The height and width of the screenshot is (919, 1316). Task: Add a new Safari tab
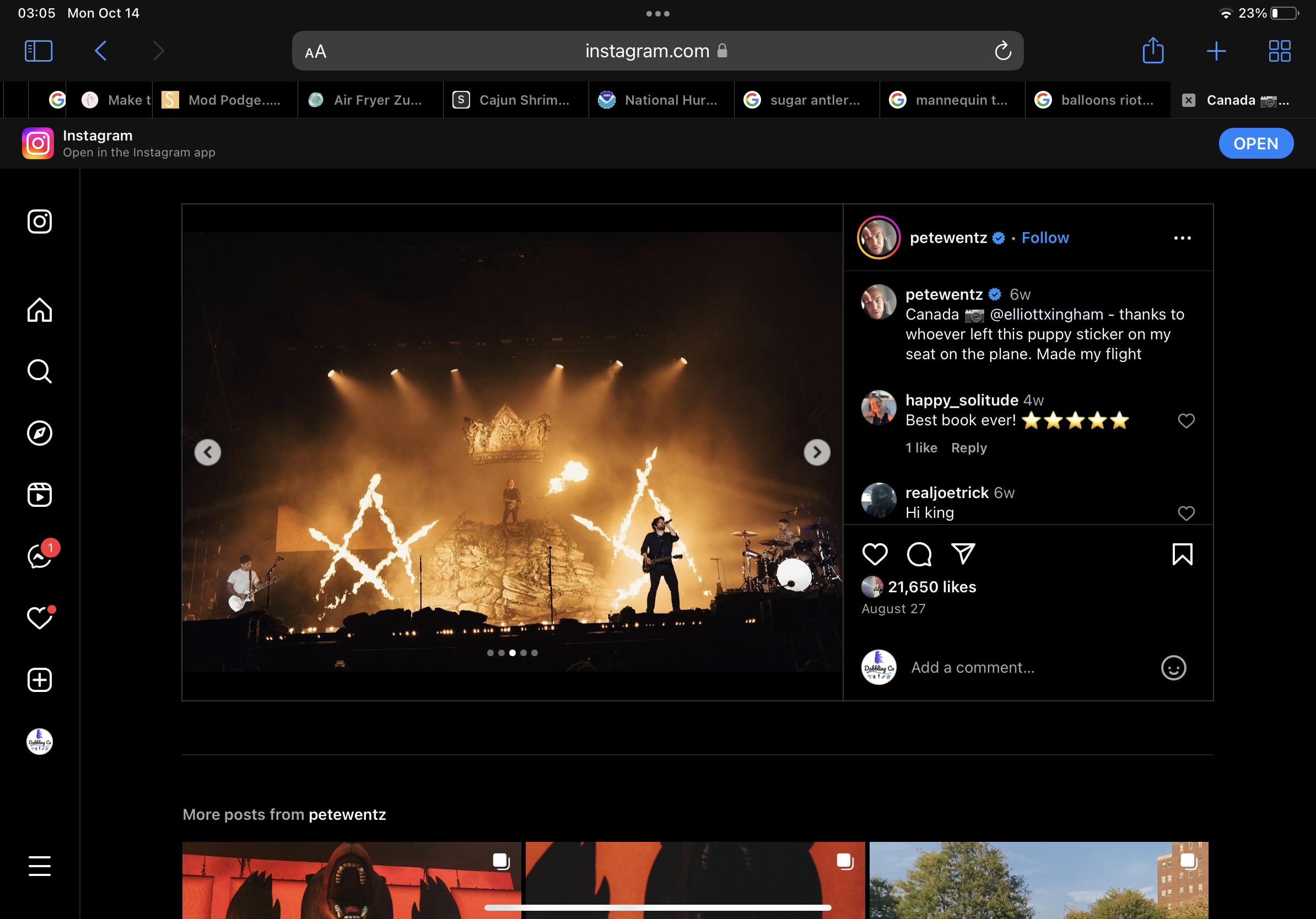1216,51
